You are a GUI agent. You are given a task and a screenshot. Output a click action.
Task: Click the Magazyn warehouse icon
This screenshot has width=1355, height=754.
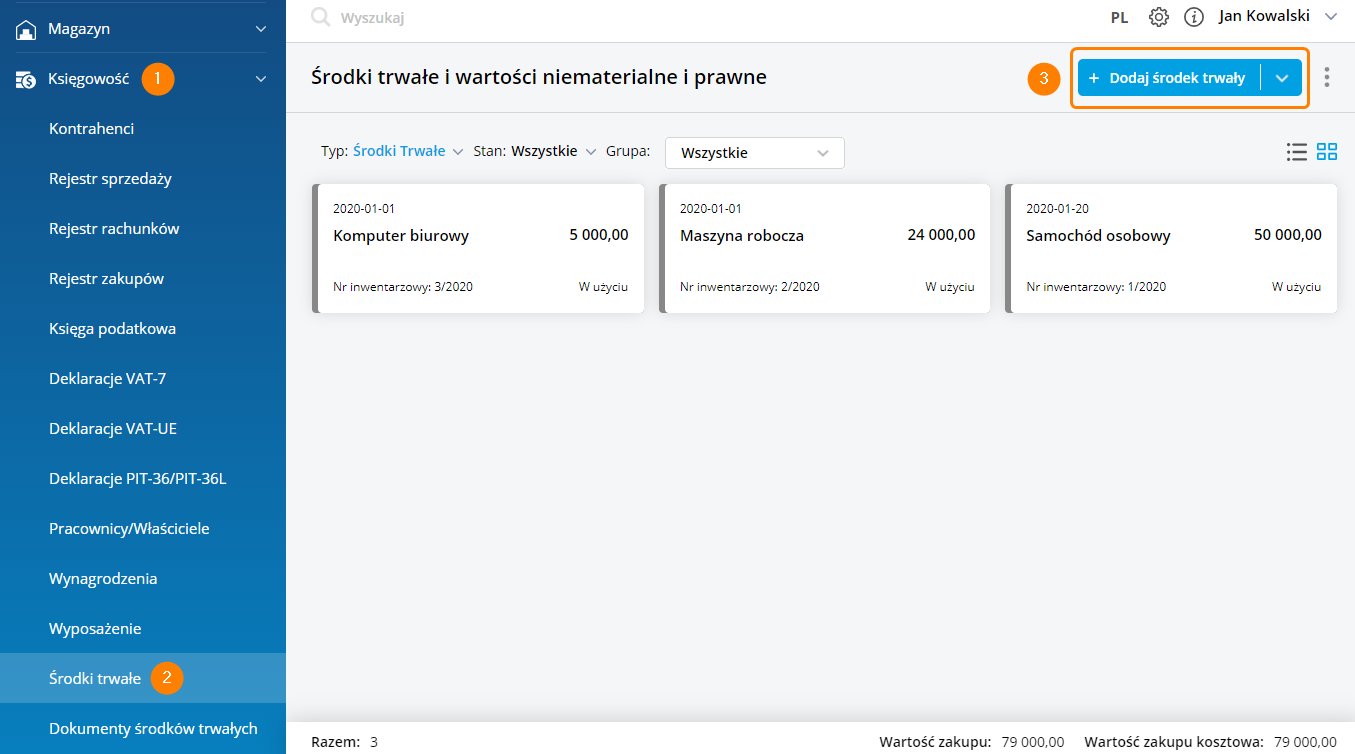coord(26,30)
